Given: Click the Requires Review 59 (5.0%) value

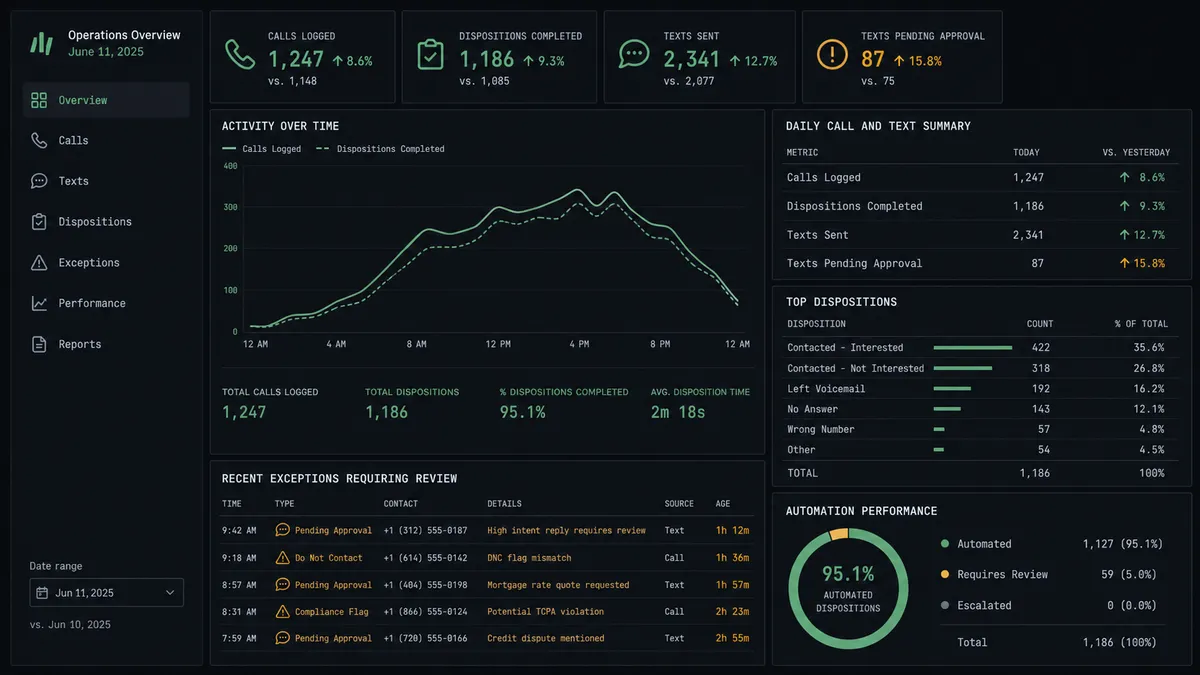Looking at the screenshot, I should point(1128,575).
